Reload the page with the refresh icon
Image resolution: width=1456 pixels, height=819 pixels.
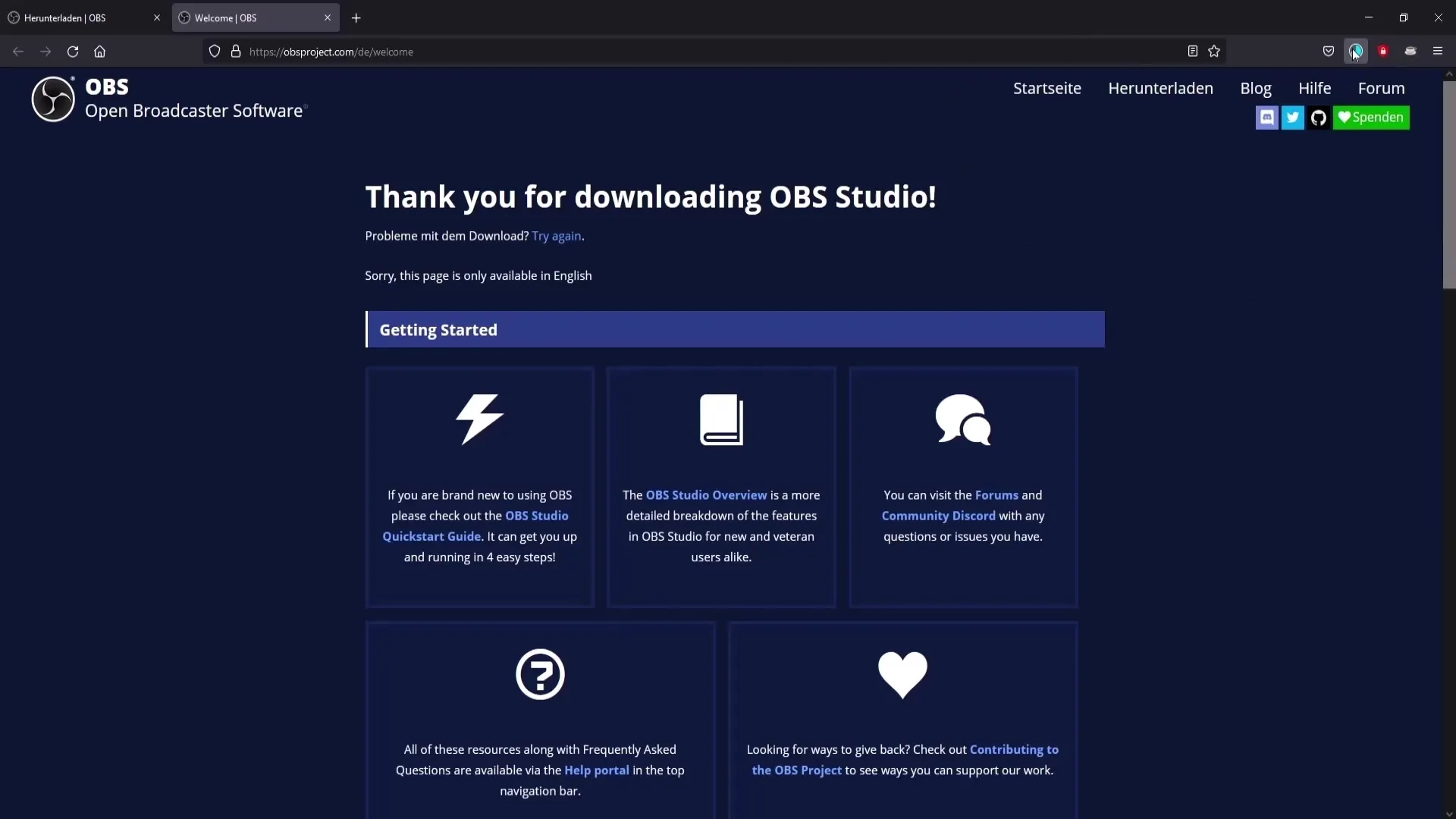(x=73, y=52)
